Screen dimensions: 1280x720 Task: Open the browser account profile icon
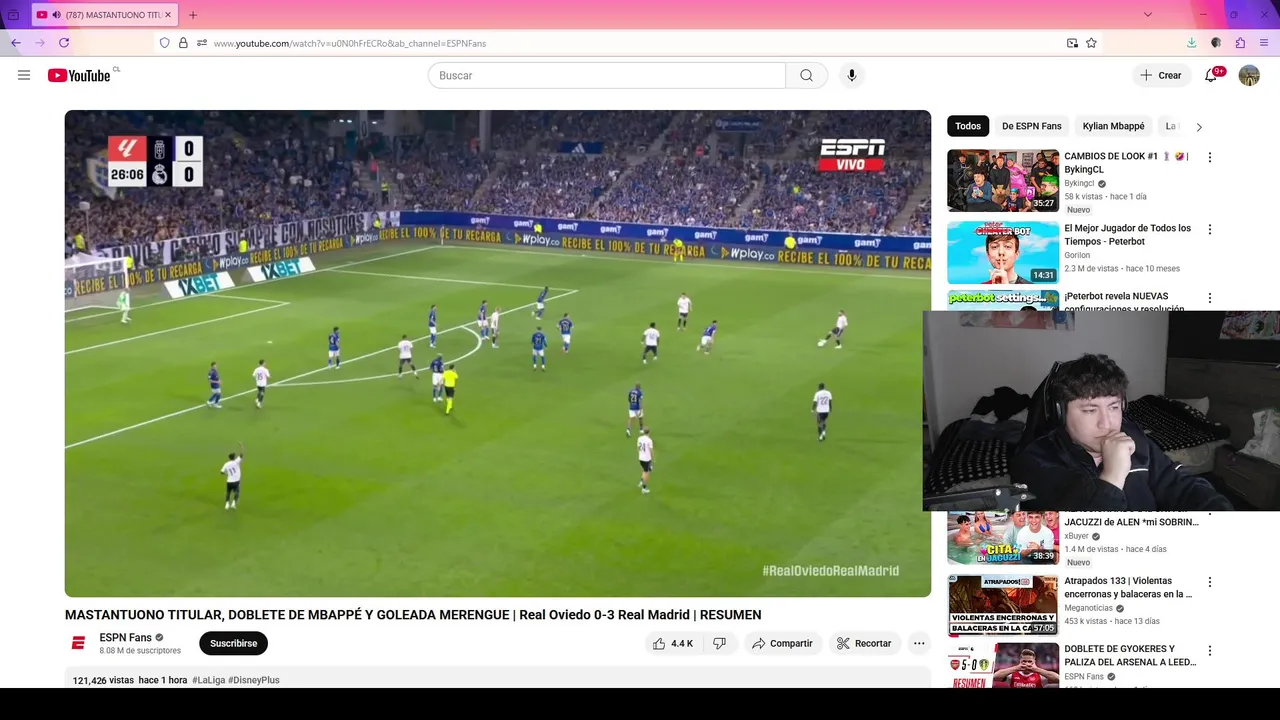(x=1216, y=43)
